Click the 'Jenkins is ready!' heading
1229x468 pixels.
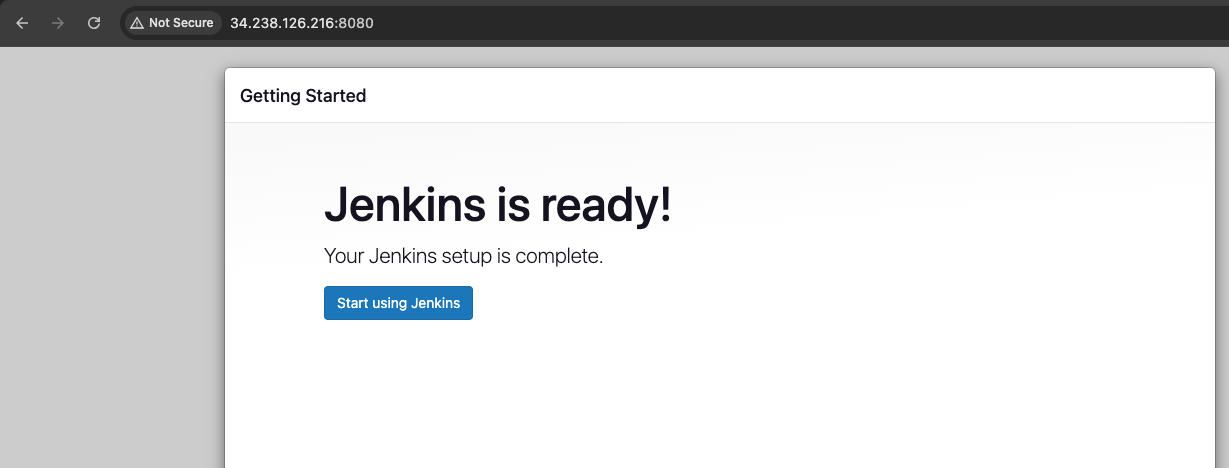point(498,206)
